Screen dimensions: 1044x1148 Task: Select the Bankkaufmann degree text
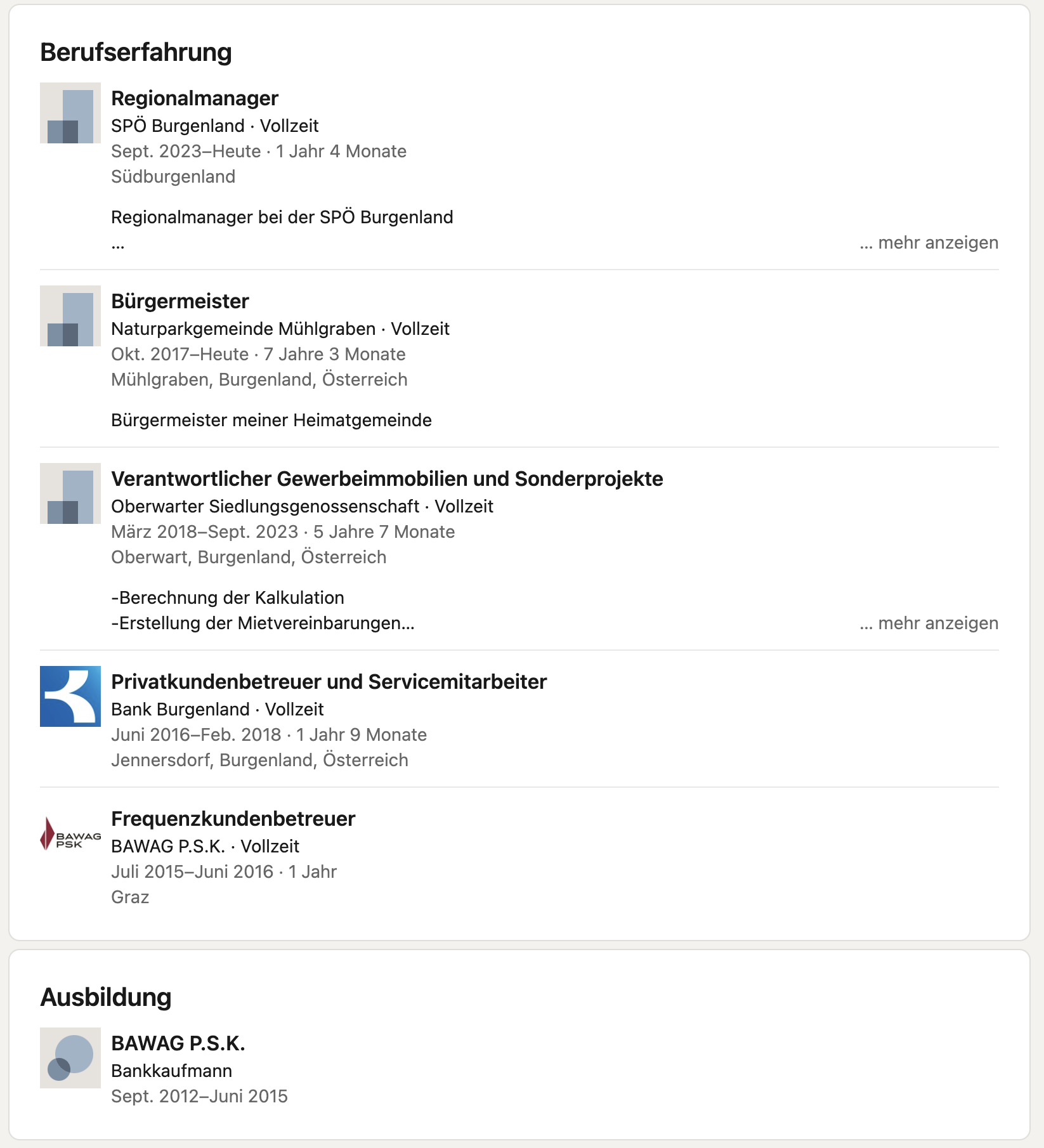pyautogui.click(x=172, y=1071)
